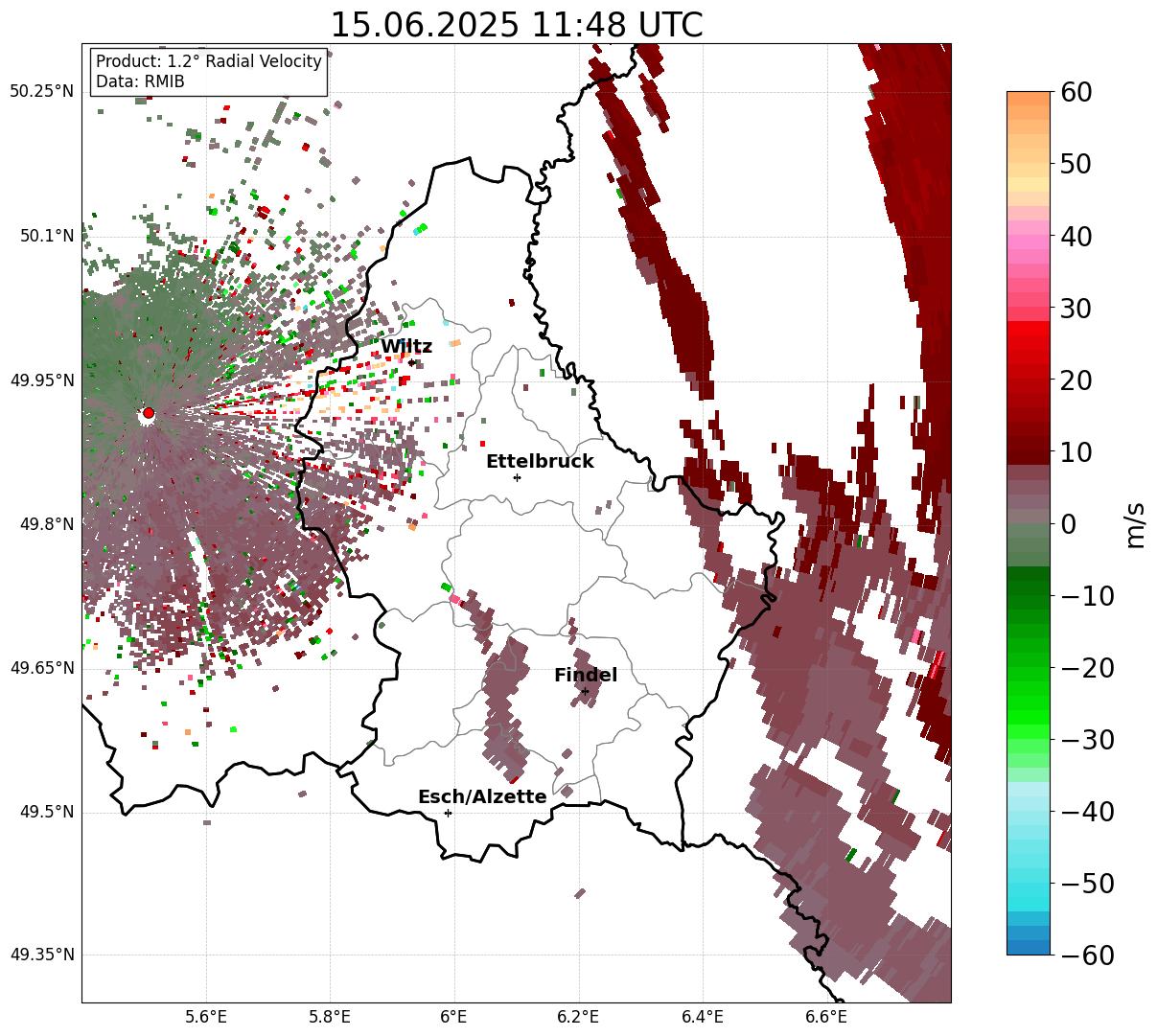Click the colorbar label 60
The image size is (1157, 1036).
pyautogui.click(x=1076, y=92)
